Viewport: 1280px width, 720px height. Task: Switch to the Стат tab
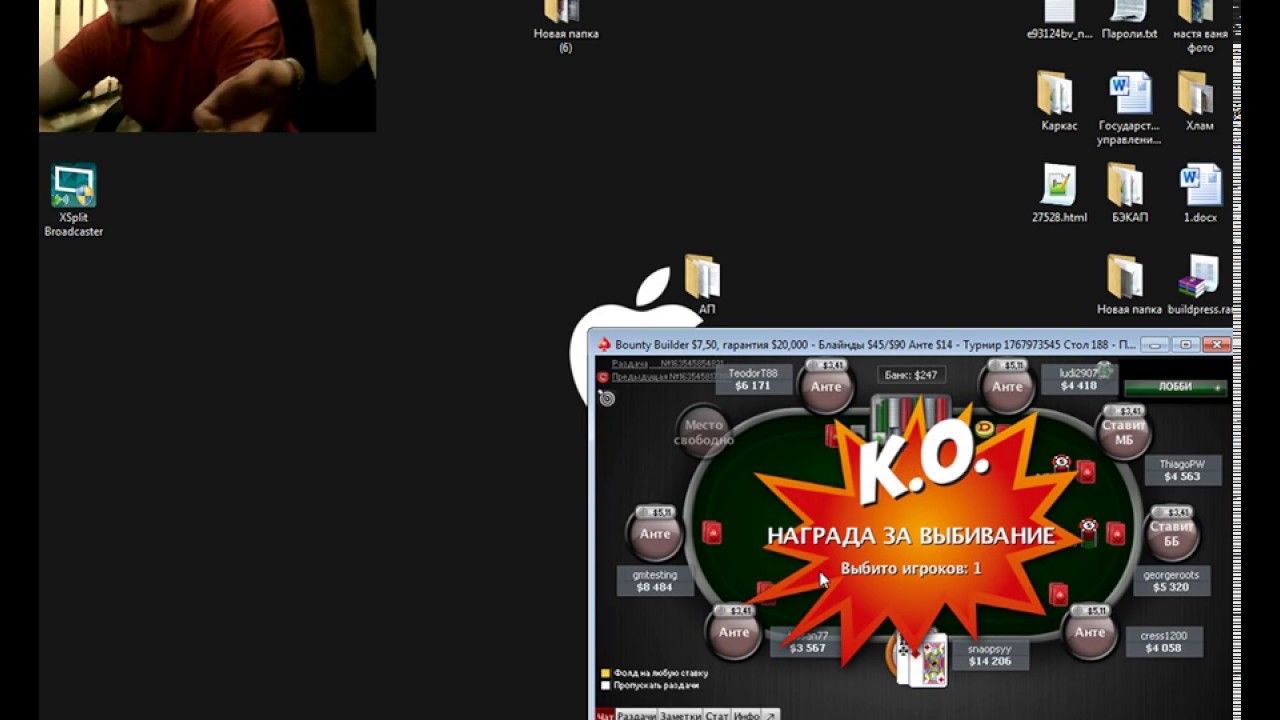716,715
